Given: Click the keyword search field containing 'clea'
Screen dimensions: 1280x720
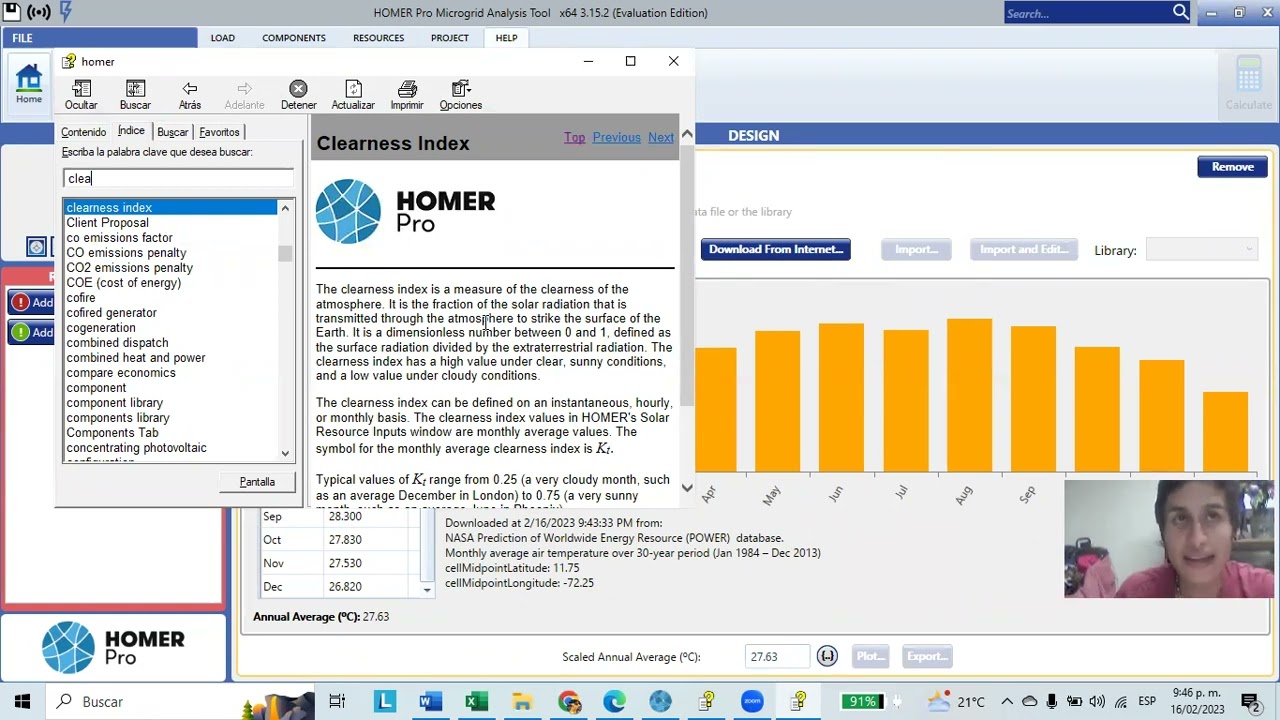Looking at the screenshot, I should coord(178,178).
